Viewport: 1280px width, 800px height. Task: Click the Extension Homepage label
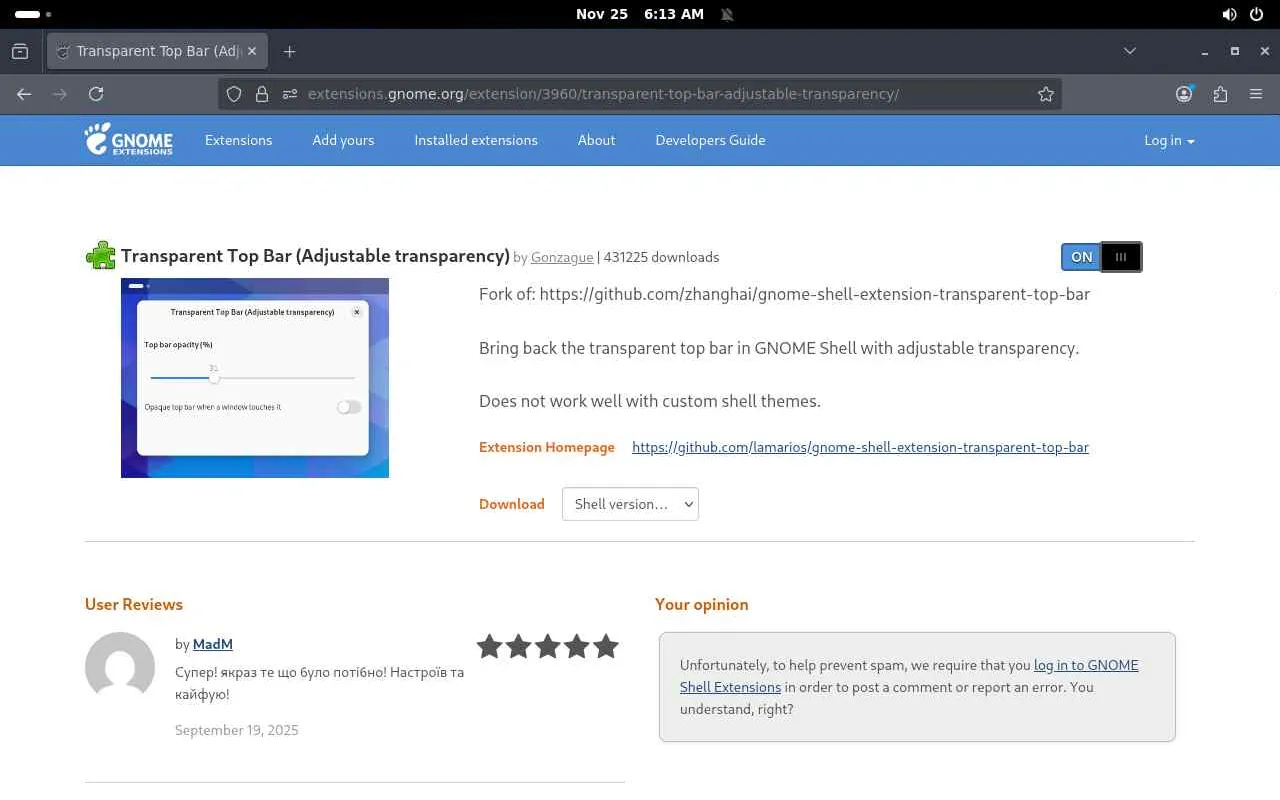[547, 447]
